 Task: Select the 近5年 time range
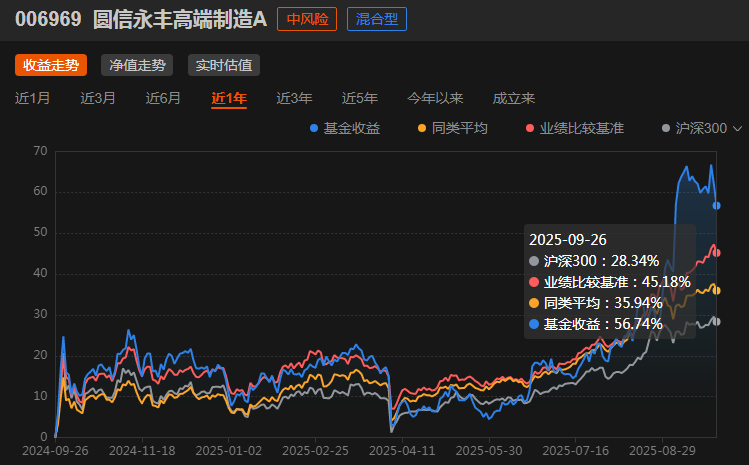click(360, 98)
